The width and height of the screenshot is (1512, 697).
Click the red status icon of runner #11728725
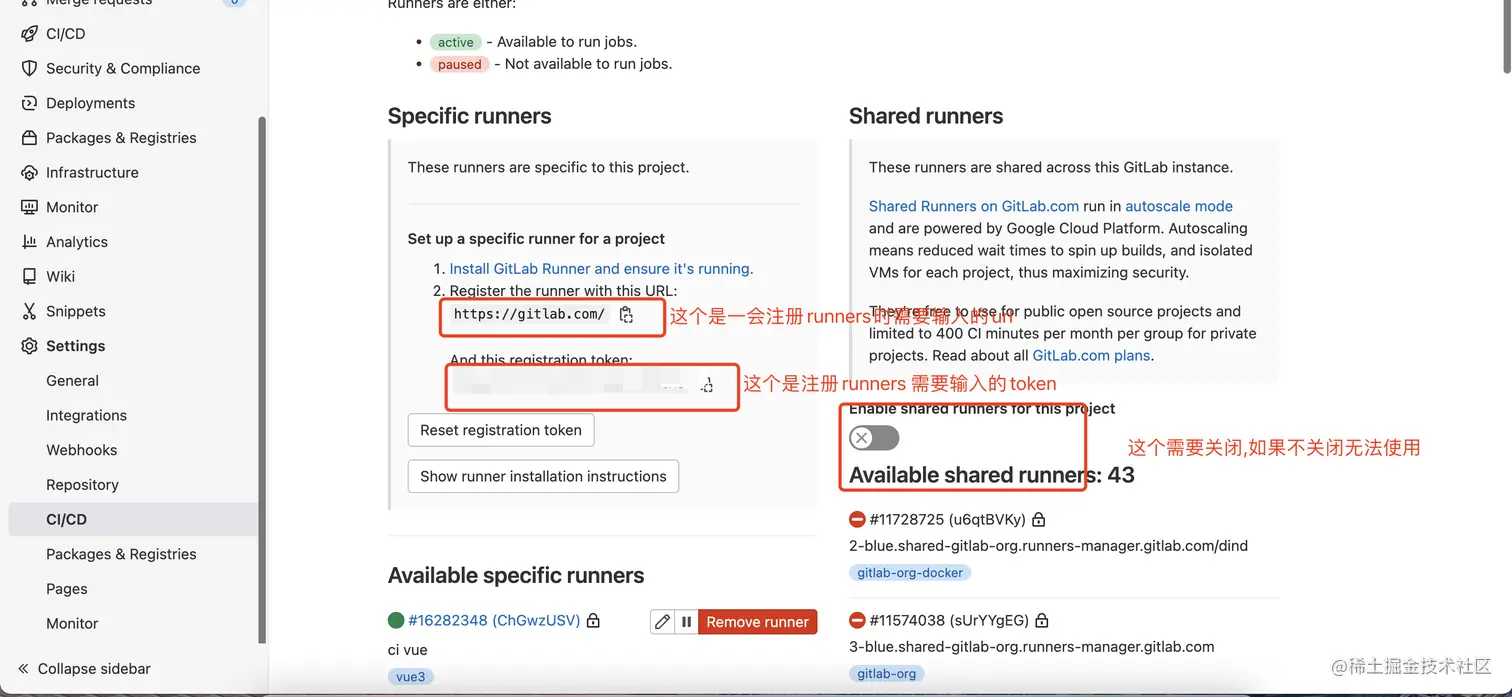(x=857, y=520)
